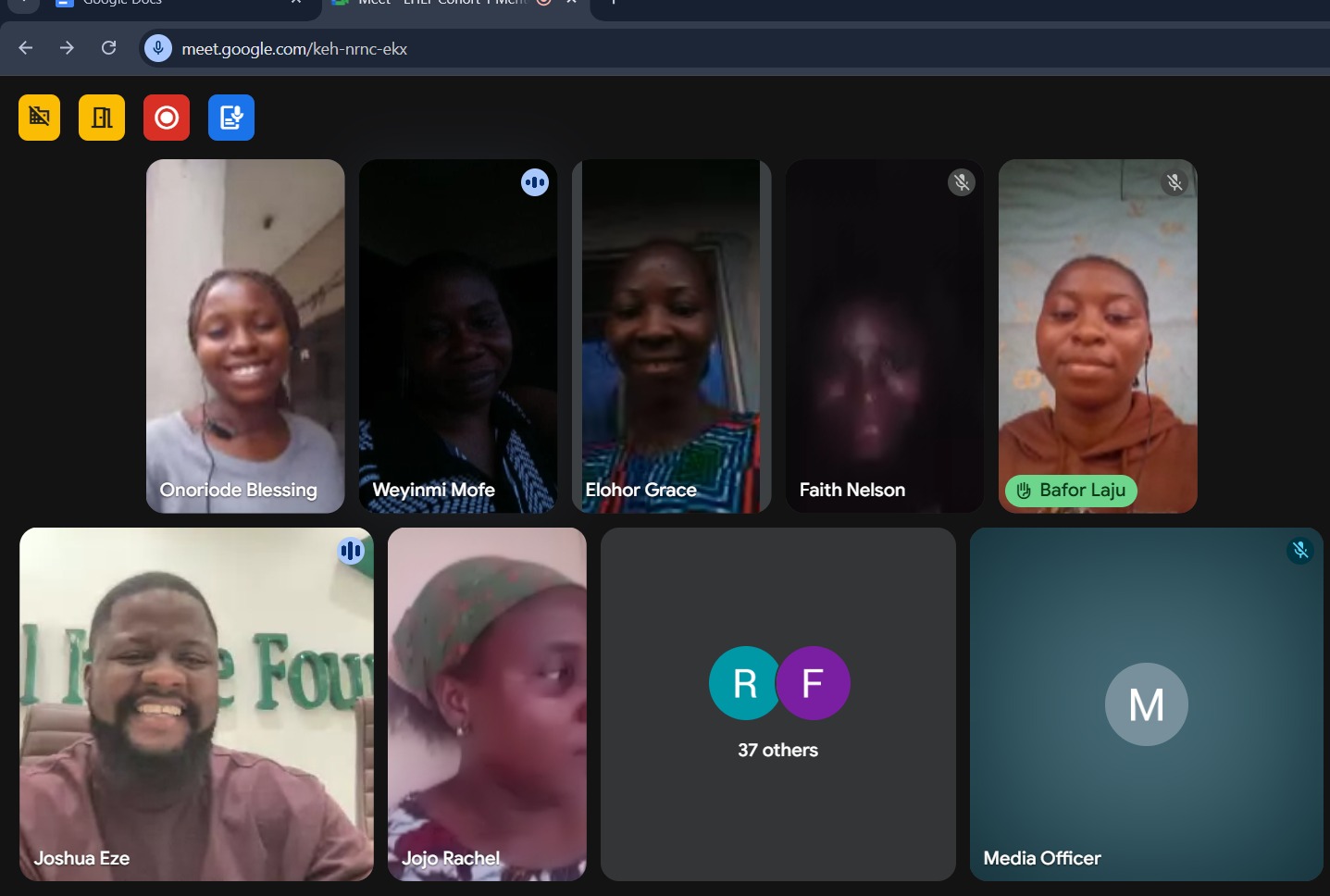Reload the Google Meet page

tap(108, 48)
